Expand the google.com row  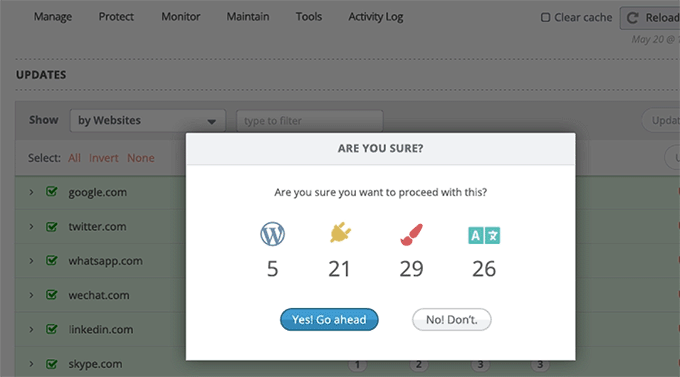pos(31,192)
